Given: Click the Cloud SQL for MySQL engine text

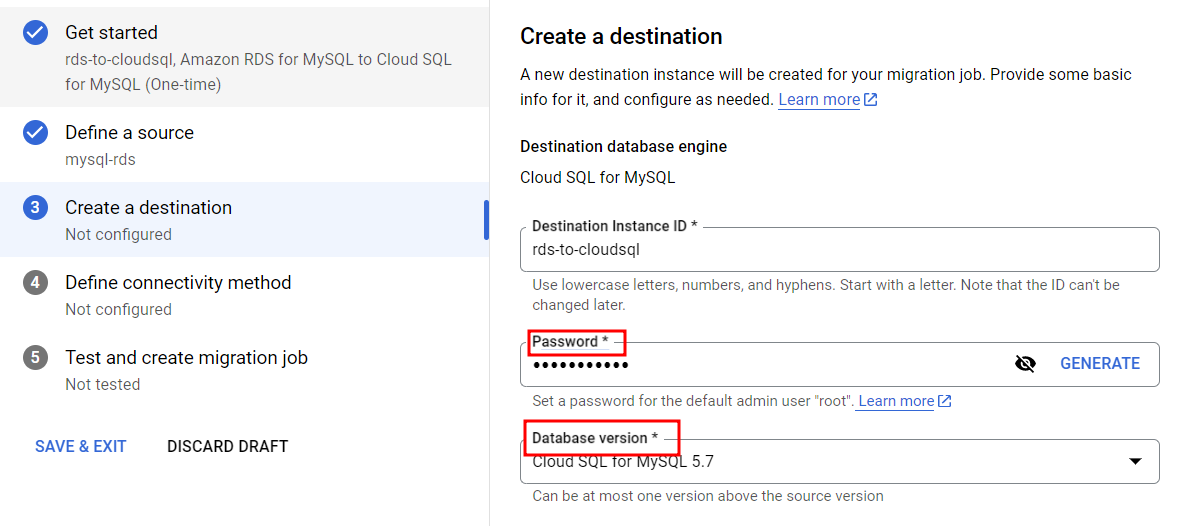Looking at the screenshot, I should coord(598,178).
